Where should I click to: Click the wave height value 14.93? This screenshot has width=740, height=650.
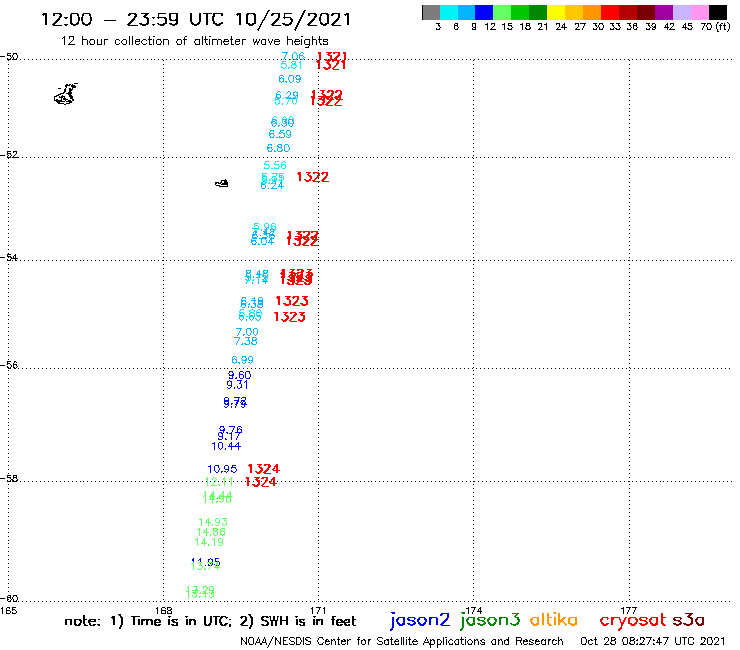click(x=213, y=522)
